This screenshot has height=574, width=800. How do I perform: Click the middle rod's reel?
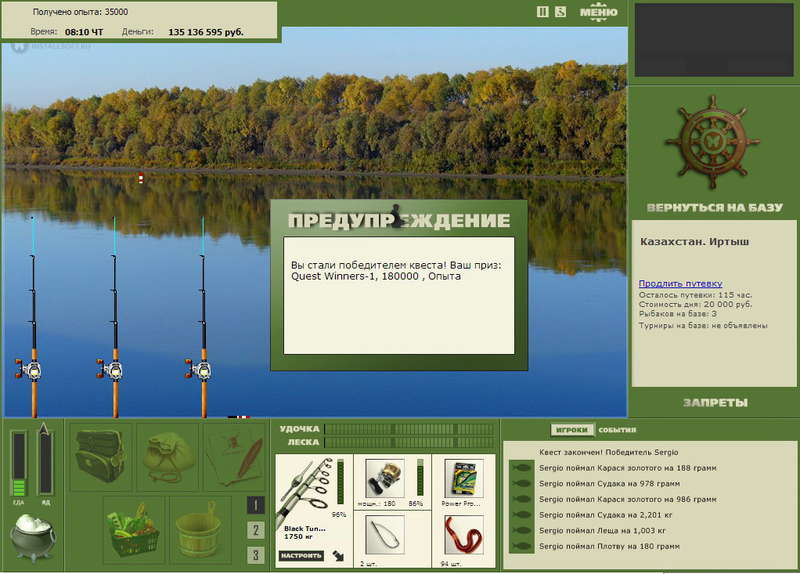[x=110, y=369]
